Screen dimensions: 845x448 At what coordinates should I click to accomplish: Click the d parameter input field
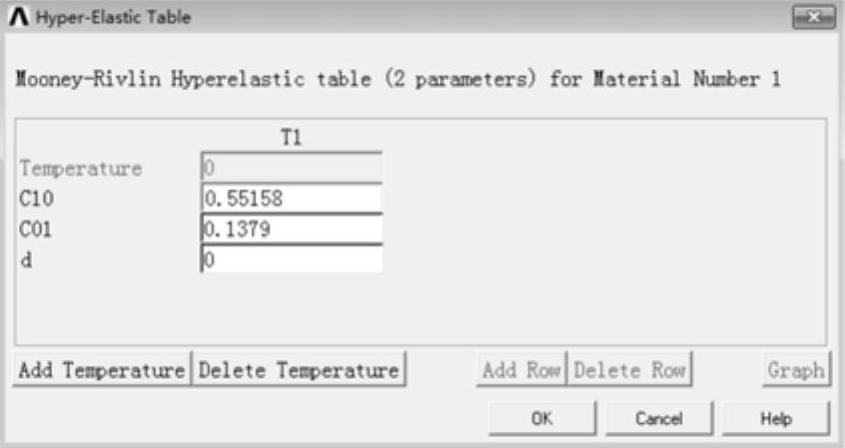(x=291, y=259)
